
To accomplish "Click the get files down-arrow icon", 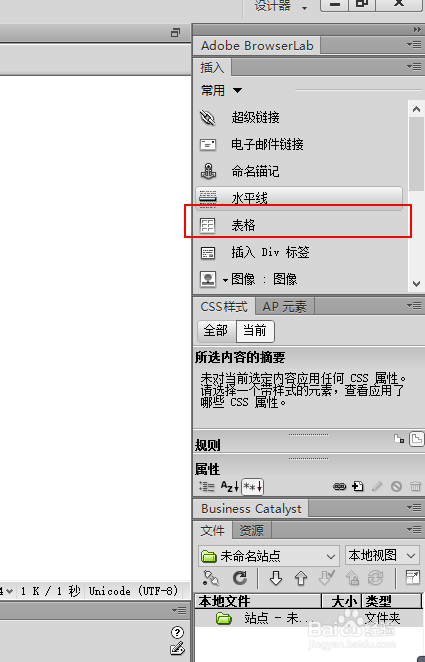I will tap(276, 578).
